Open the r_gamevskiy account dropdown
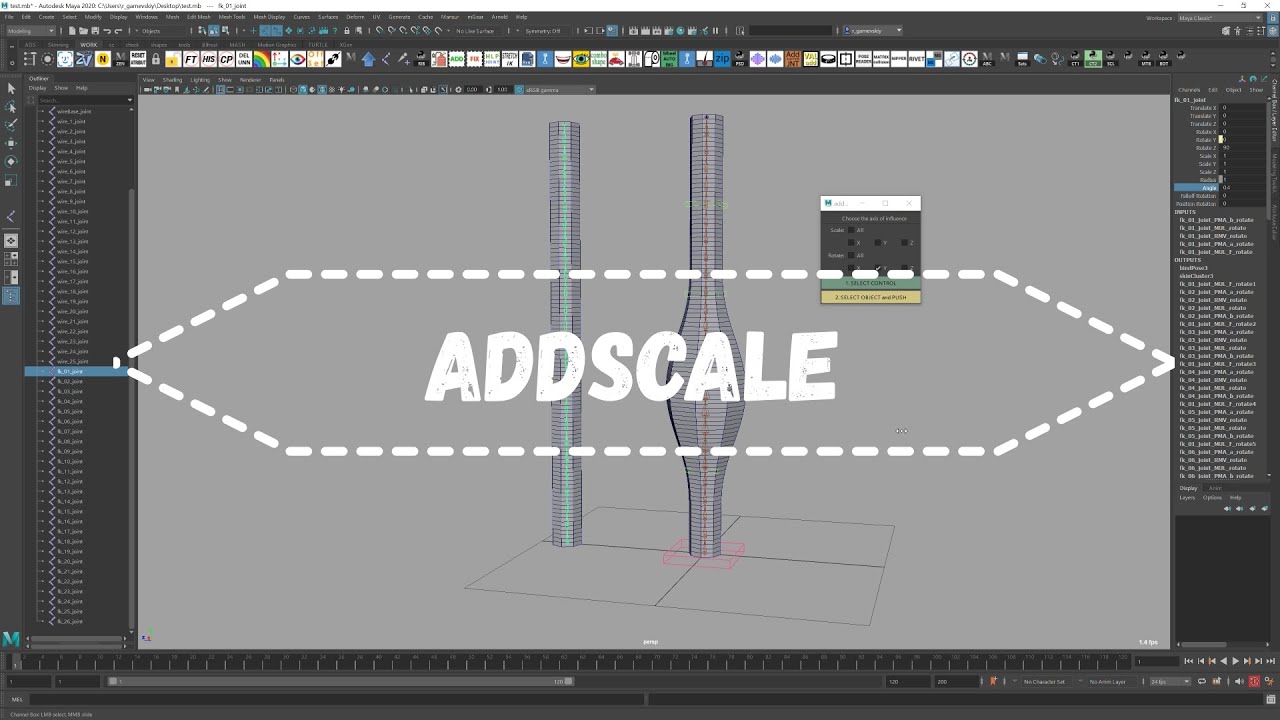This screenshot has width=1280, height=720. 872,30
